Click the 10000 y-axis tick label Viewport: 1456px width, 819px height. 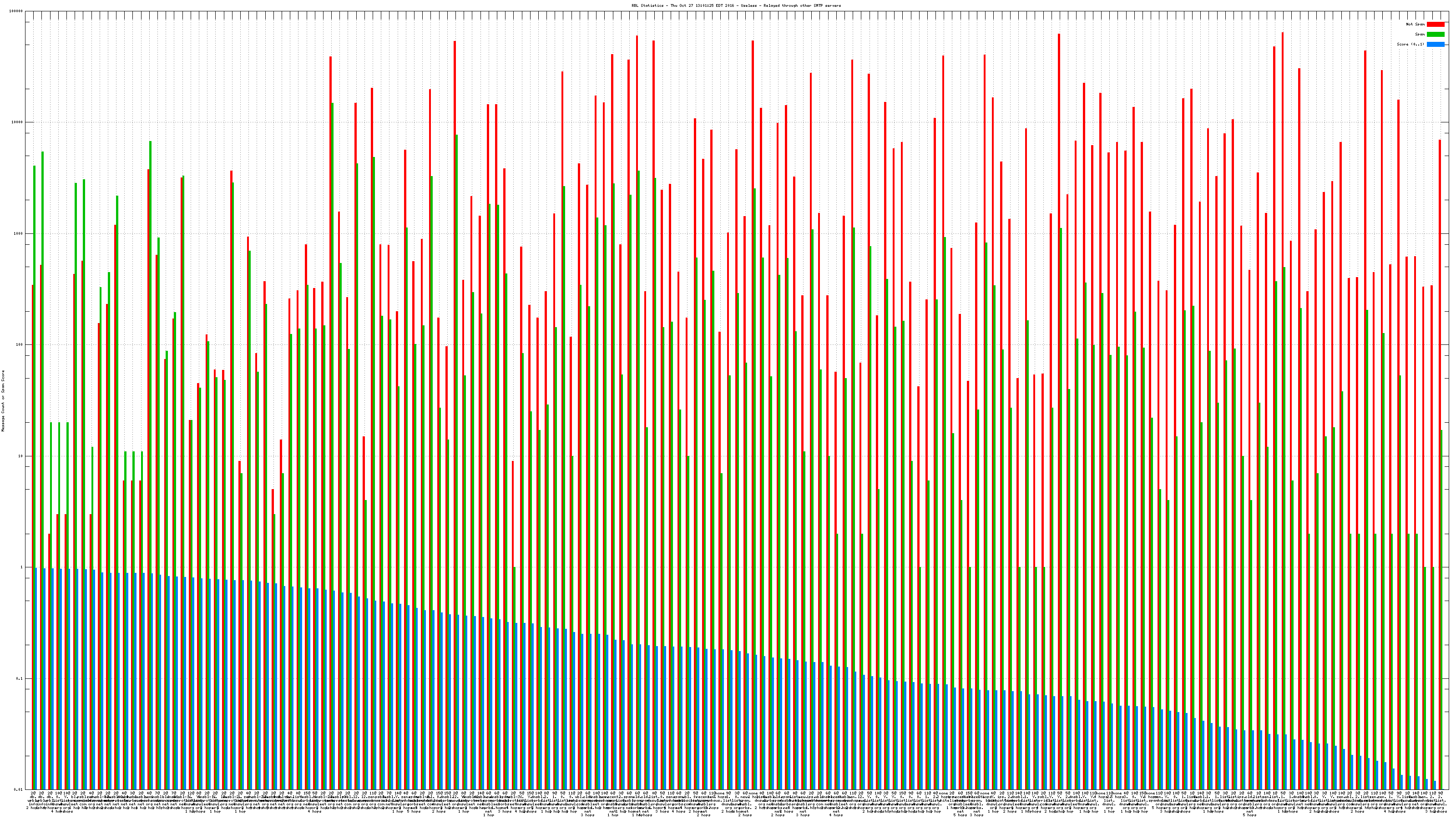click(x=17, y=123)
